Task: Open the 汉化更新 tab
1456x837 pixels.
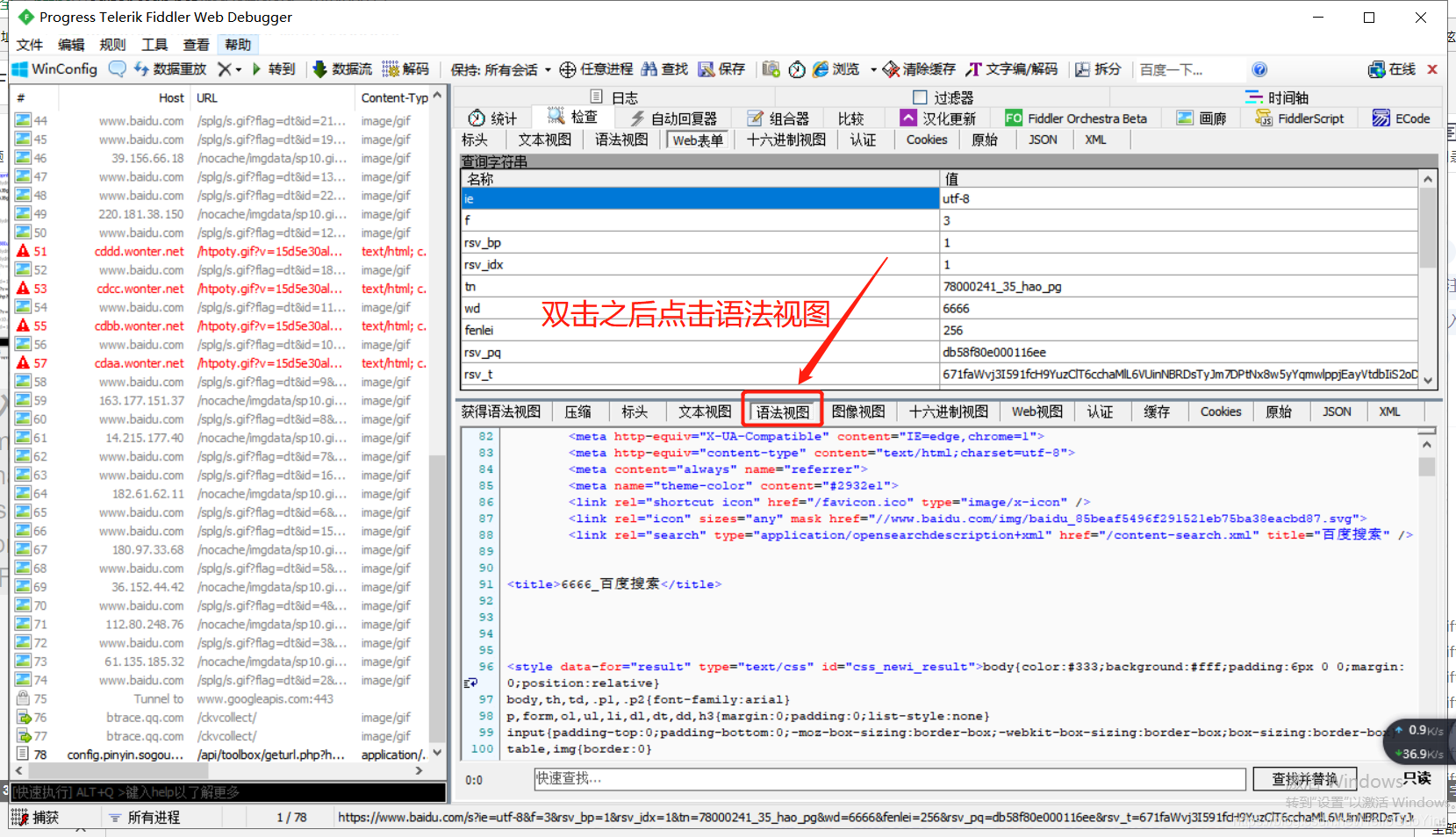Action: (x=939, y=118)
